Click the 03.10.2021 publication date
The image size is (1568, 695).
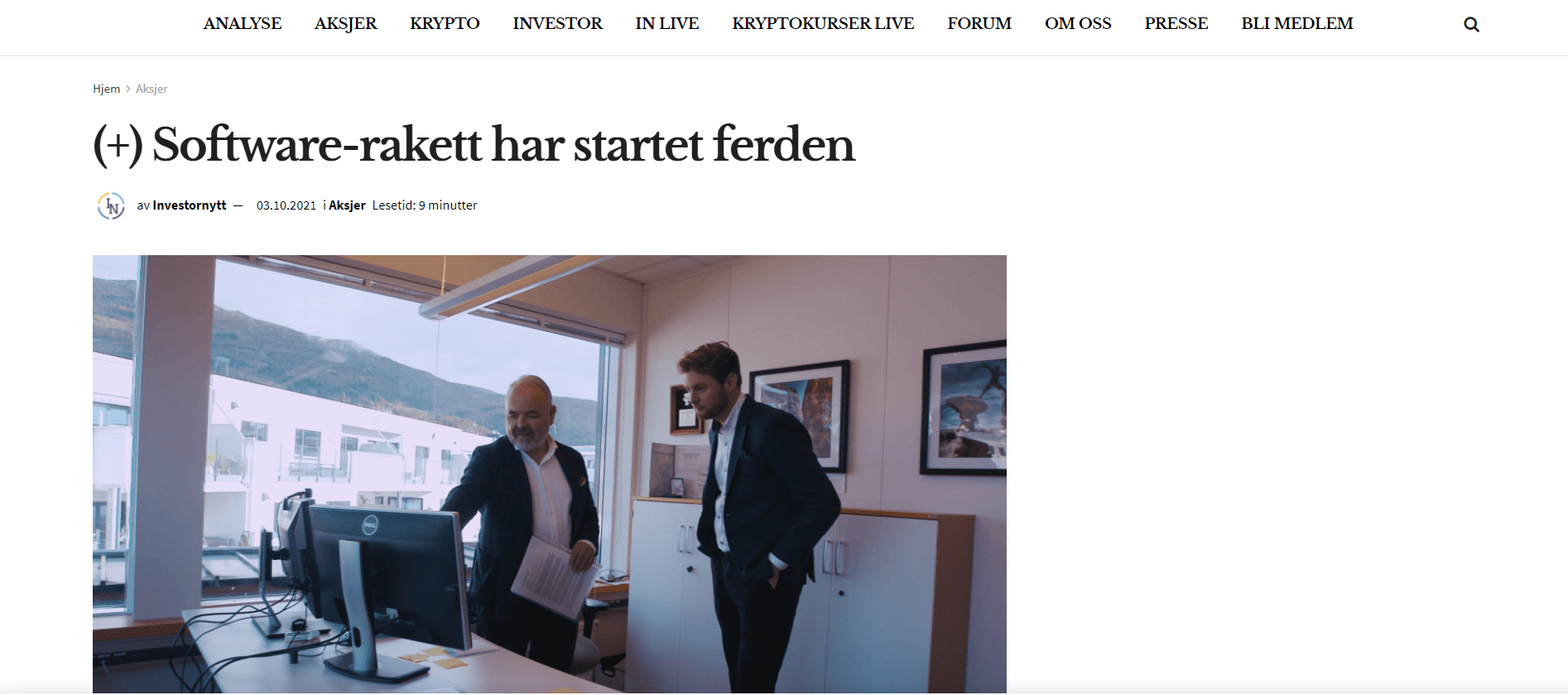coord(286,205)
